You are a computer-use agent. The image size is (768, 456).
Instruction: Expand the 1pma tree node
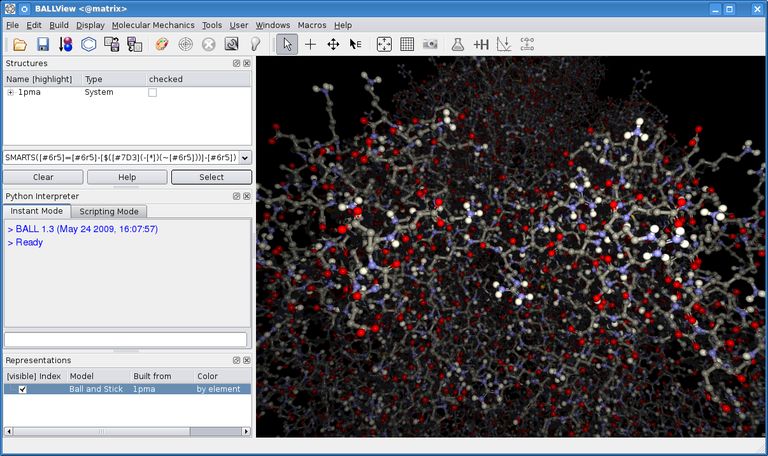pyautogui.click(x=10, y=92)
